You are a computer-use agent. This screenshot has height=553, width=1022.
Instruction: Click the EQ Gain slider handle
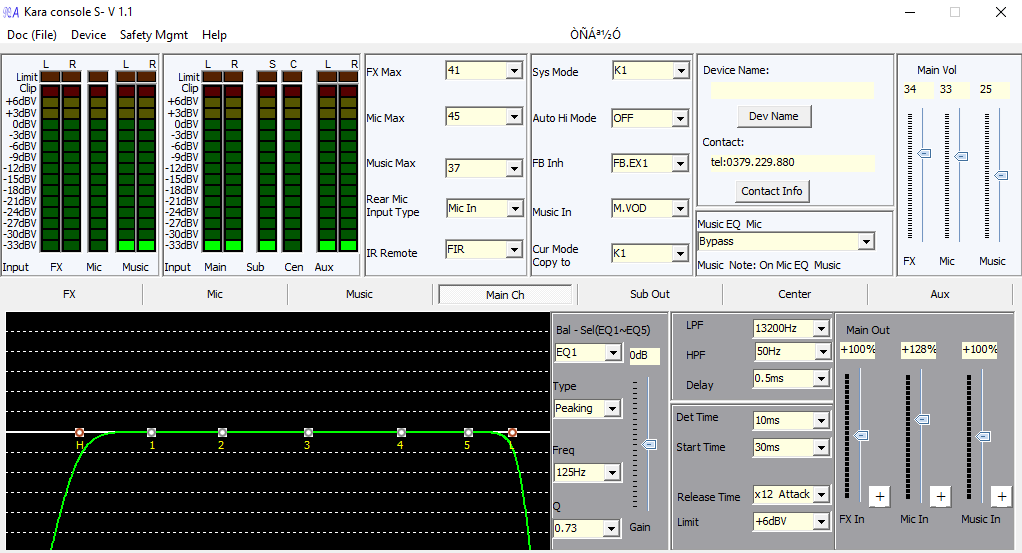click(649, 445)
